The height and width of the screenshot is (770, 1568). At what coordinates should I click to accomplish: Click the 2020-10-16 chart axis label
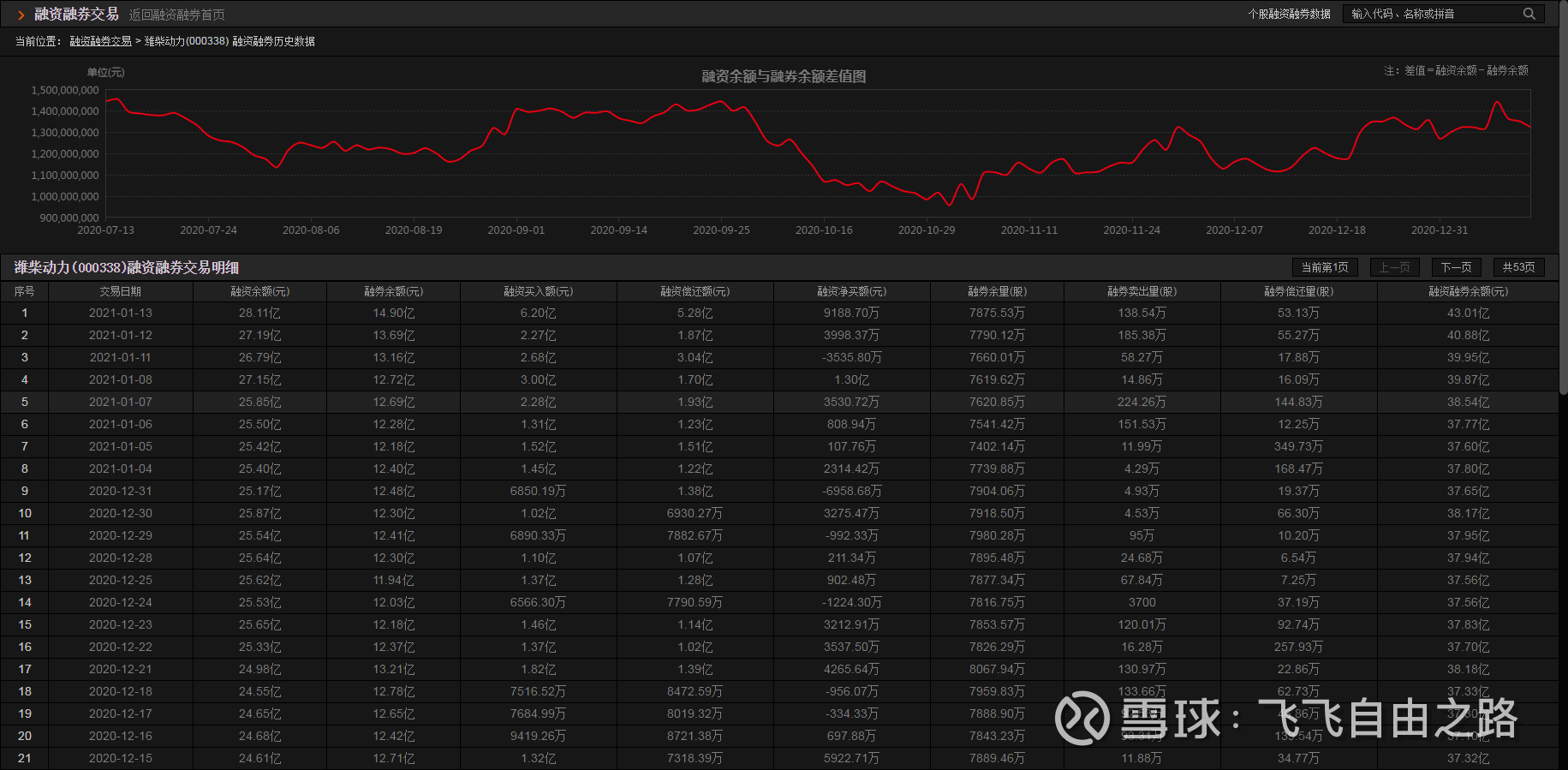(x=824, y=230)
